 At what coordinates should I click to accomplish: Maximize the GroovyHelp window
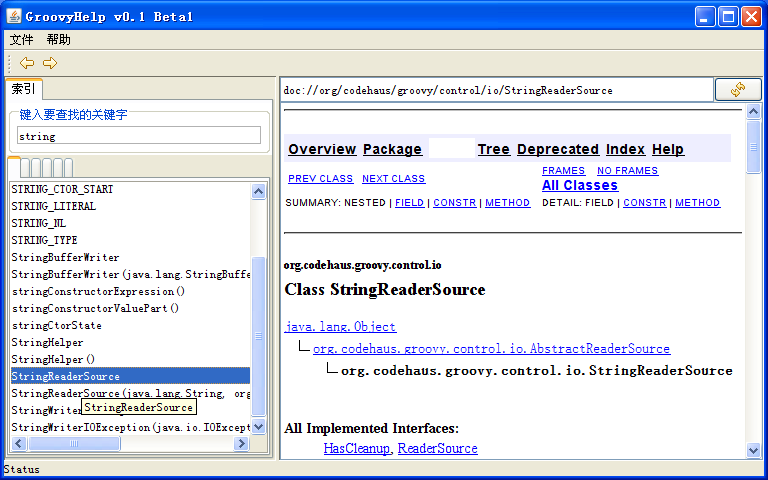coord(728,17)
